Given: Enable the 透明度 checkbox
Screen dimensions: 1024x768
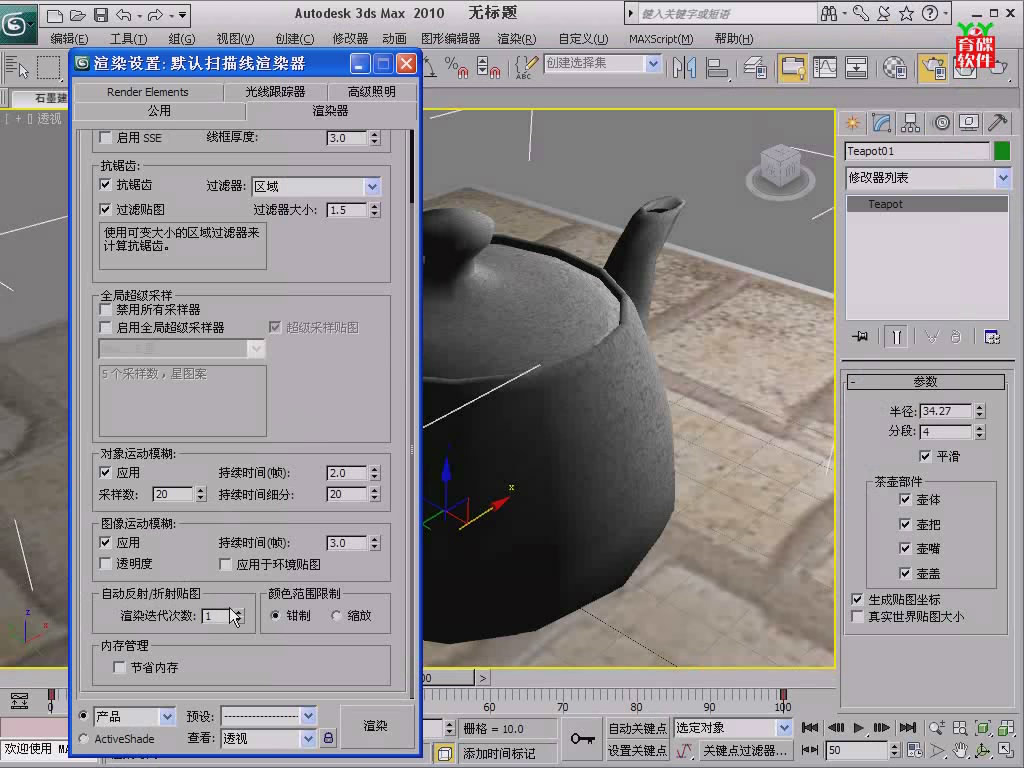Looking at the screenshot, I should click(x=104, y=563).
